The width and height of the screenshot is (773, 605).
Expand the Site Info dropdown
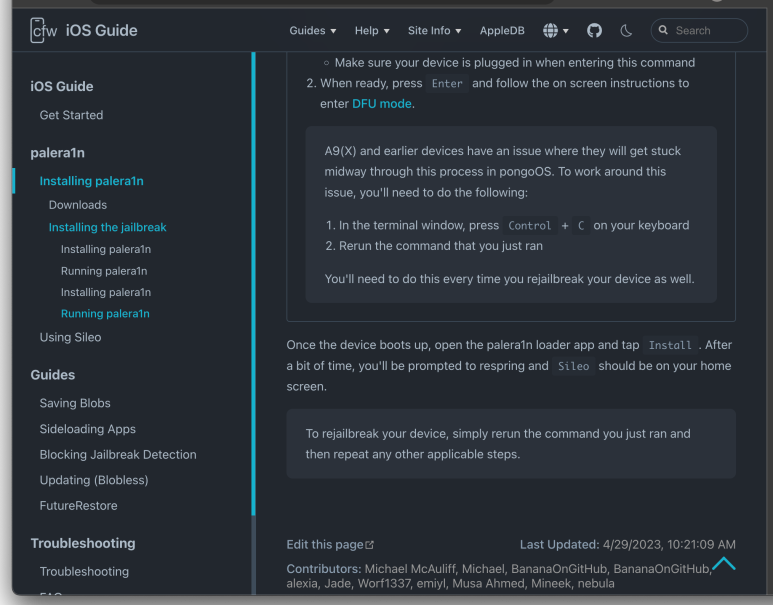click(434, 31)
